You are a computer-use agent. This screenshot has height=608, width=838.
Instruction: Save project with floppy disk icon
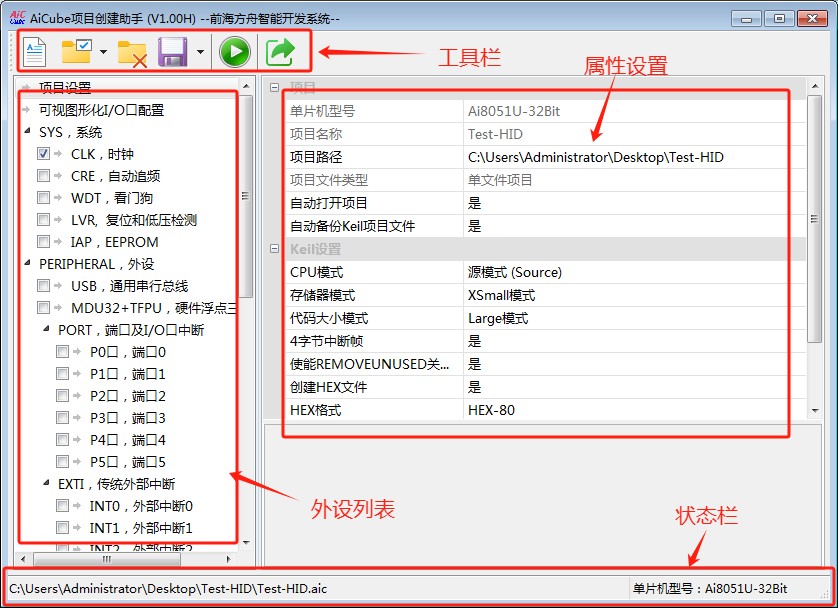pyautogui.click(x=173, y=52)
